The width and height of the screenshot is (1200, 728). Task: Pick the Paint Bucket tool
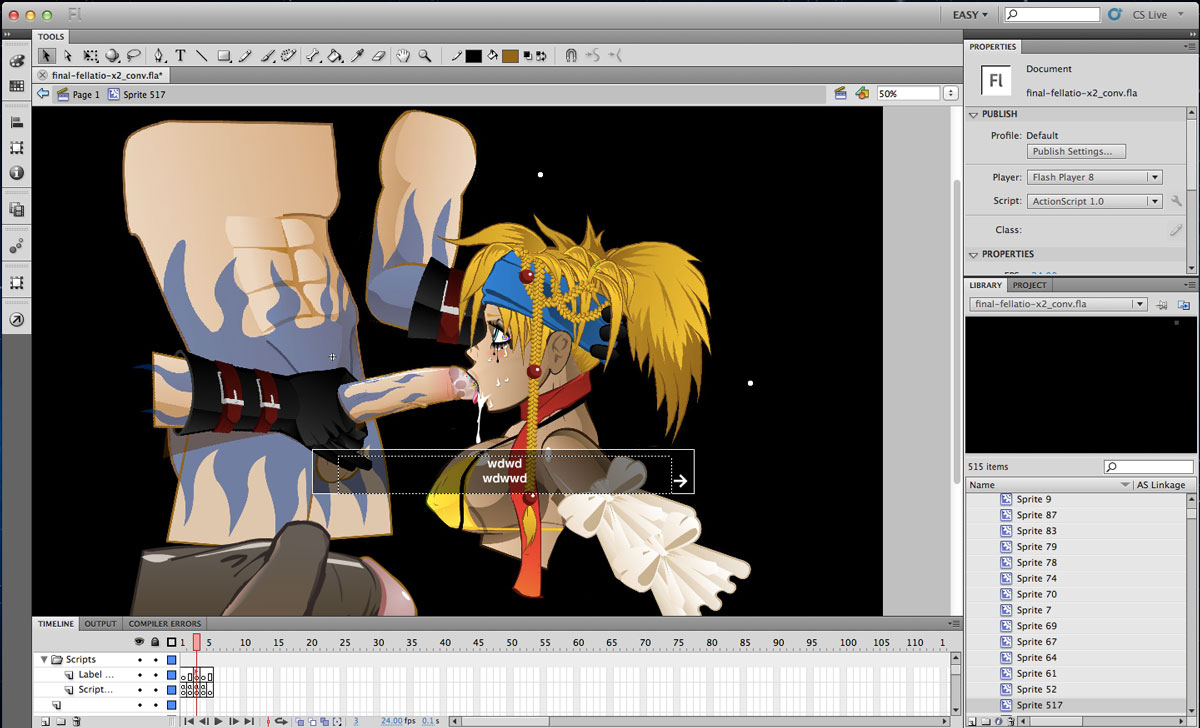pyautogui.click(x=335, y=56)
